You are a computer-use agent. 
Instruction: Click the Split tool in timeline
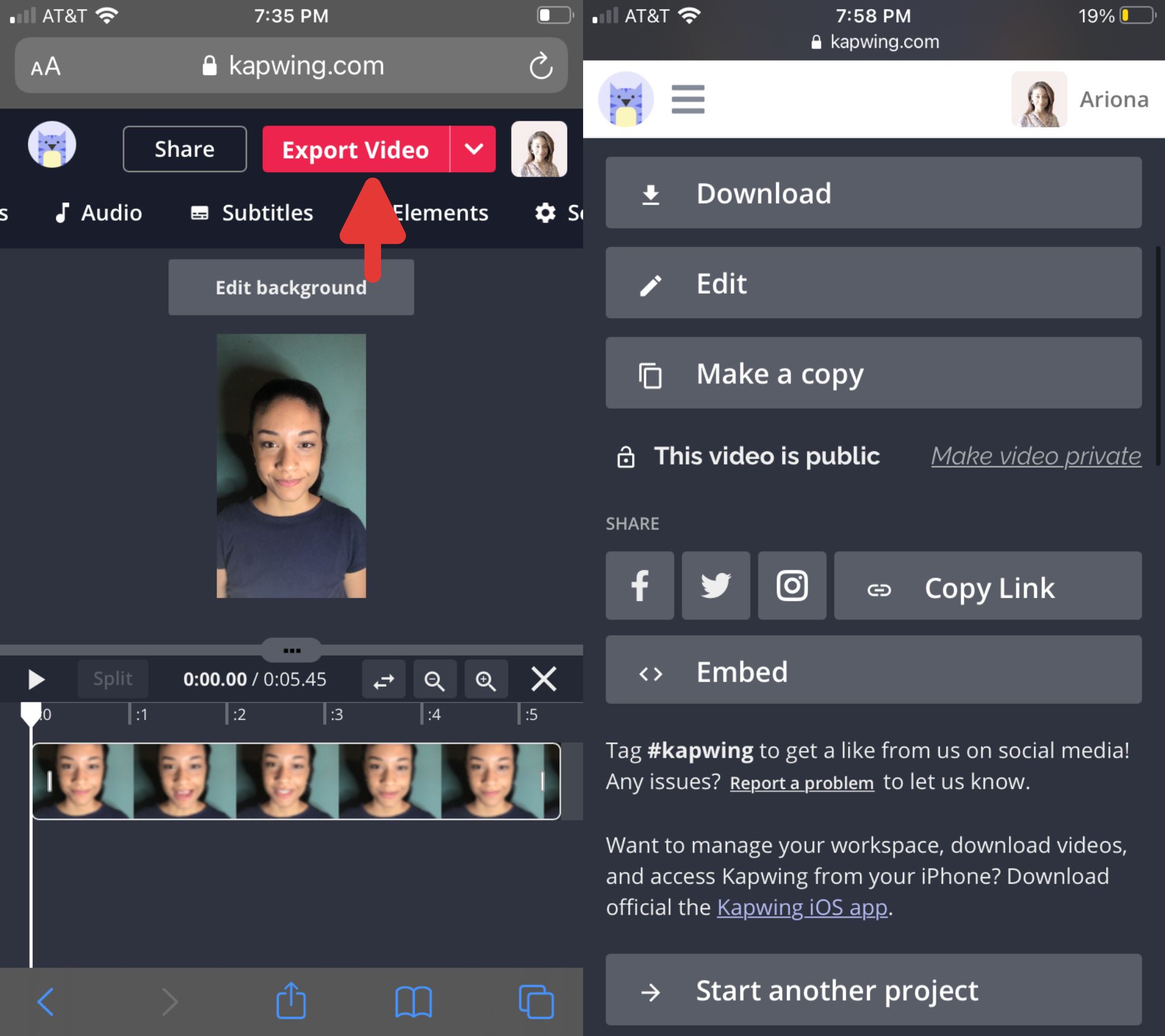click(x=112, y=679)
